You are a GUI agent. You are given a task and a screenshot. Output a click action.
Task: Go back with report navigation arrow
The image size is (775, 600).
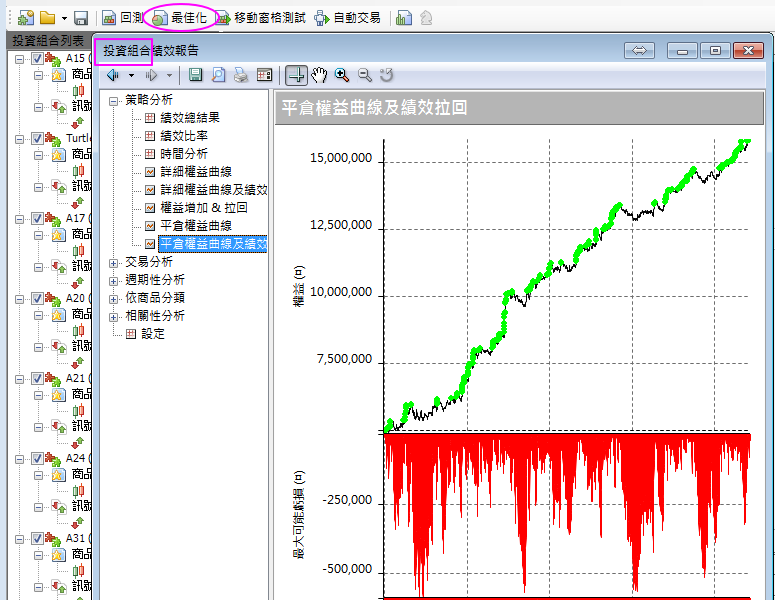pos(114,75)
